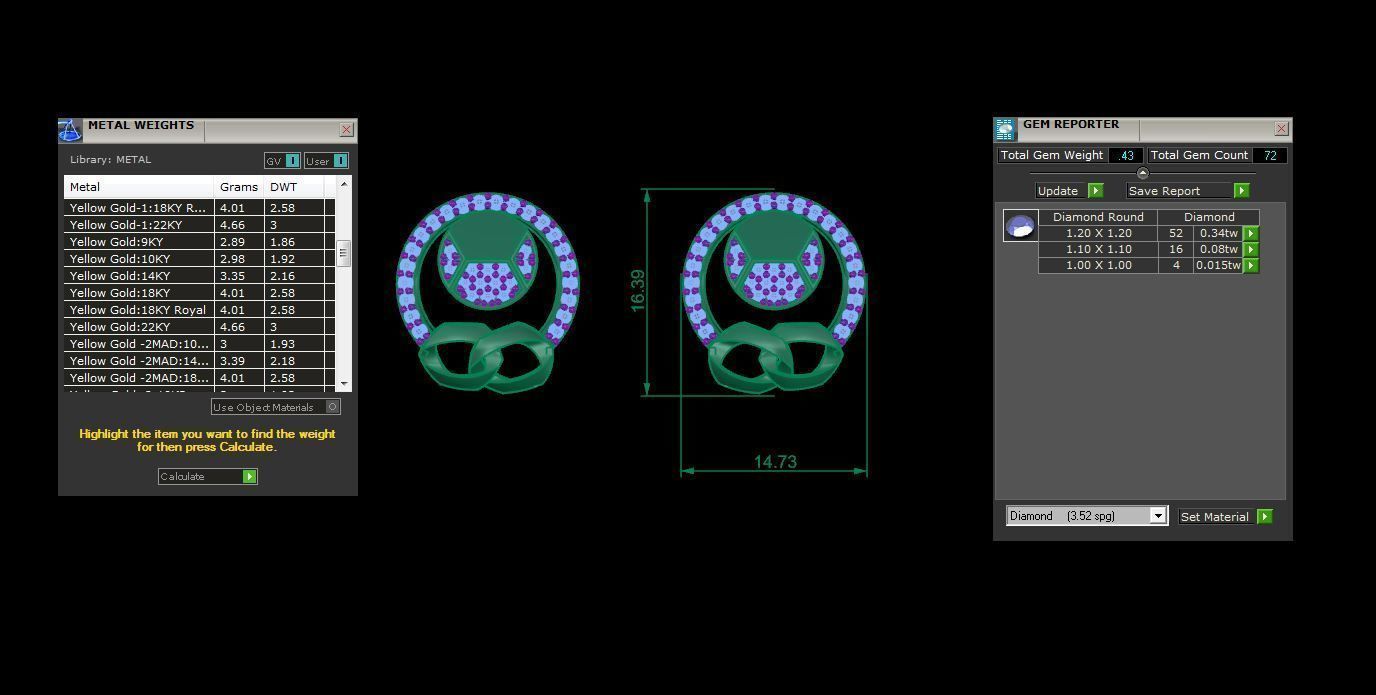Click the quantity 16 cell
The height and width of the screenshot is (695, 1376).
coord(1176,249)
